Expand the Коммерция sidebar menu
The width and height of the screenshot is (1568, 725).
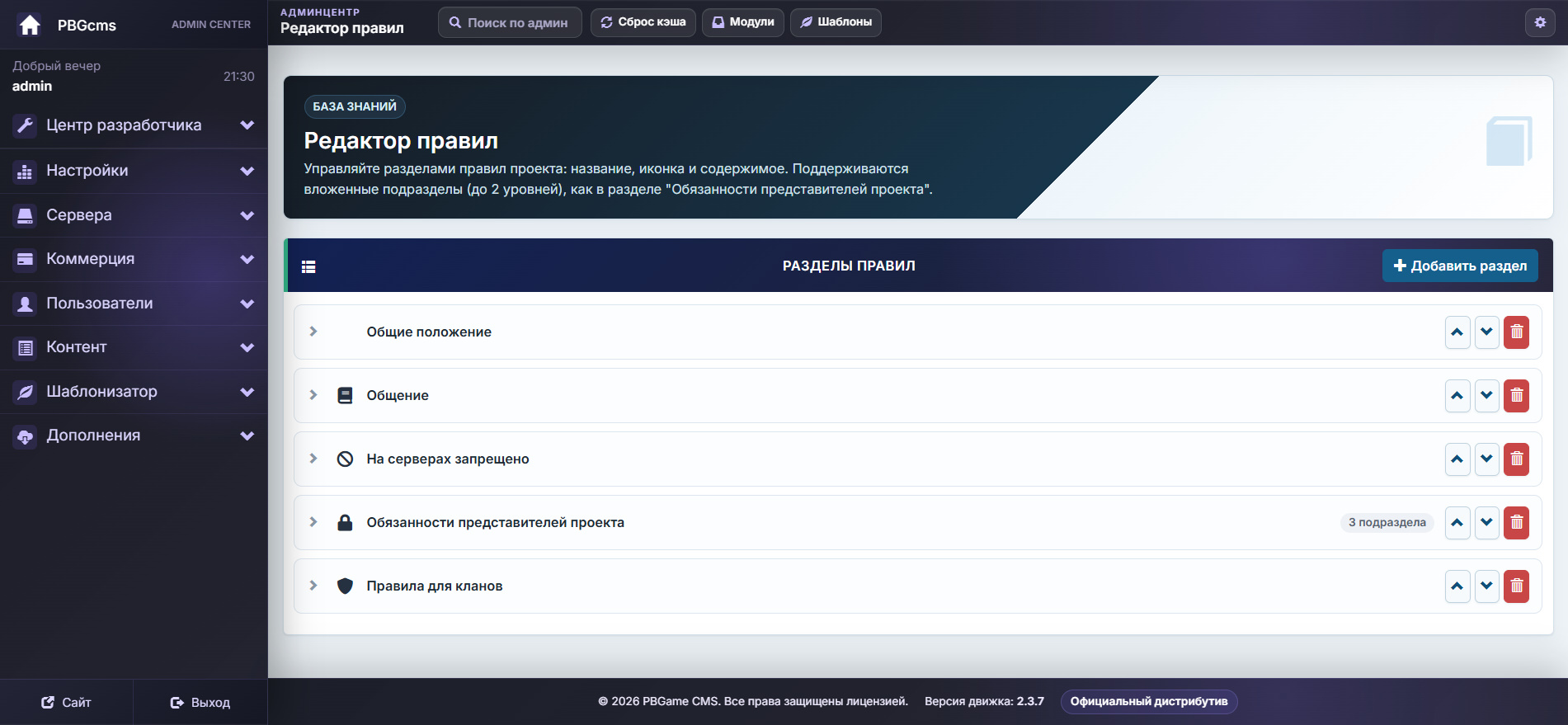coord(134,259)
